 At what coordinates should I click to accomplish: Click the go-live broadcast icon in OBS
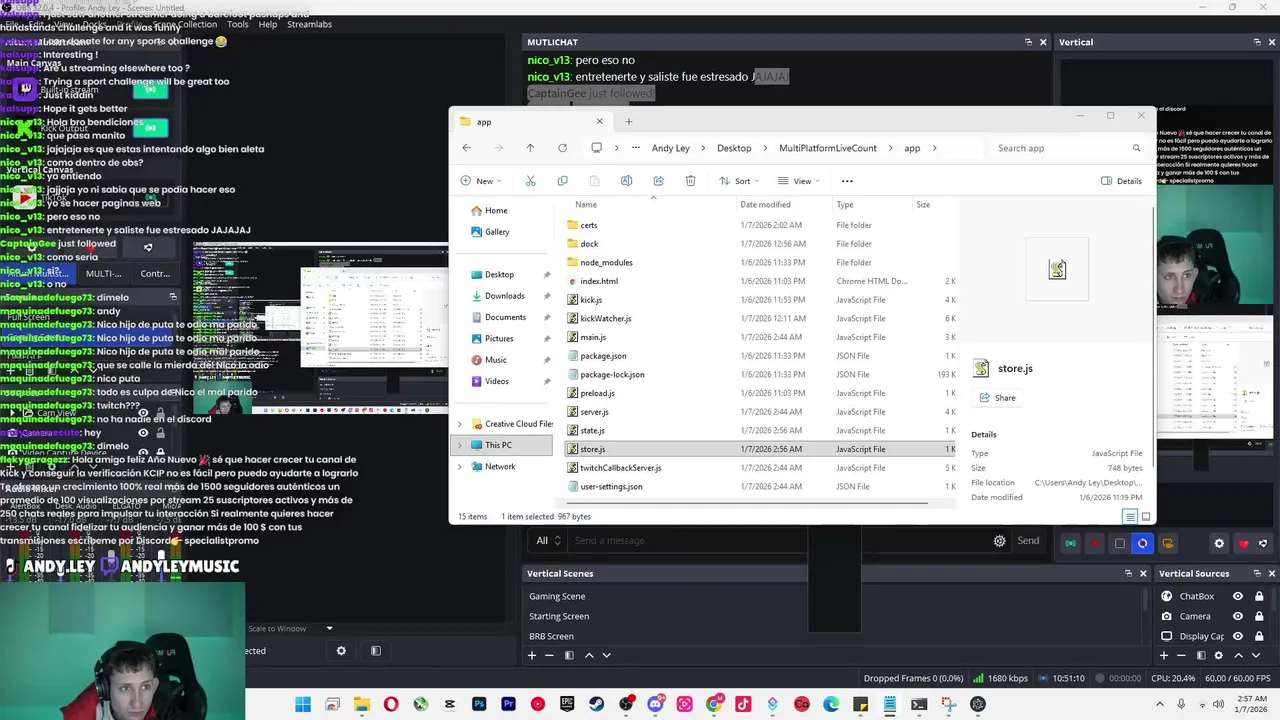pyautogui.click(x=1070, y=544)
